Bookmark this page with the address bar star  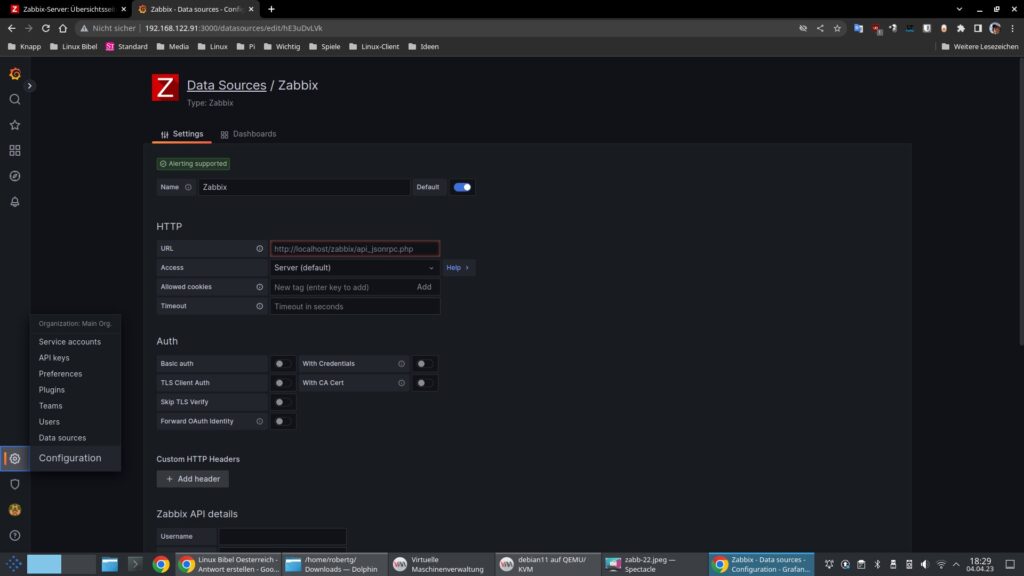(837, 28)
